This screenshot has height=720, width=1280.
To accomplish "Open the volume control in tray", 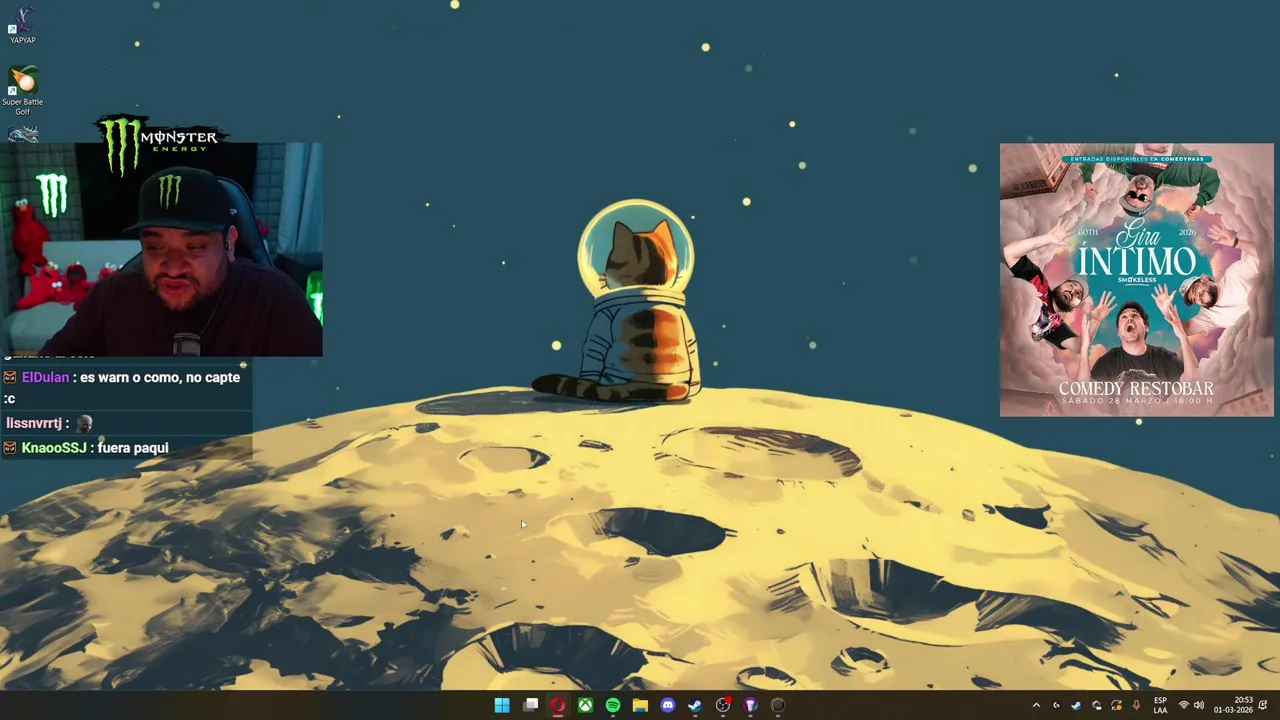I will (1199, 705).
